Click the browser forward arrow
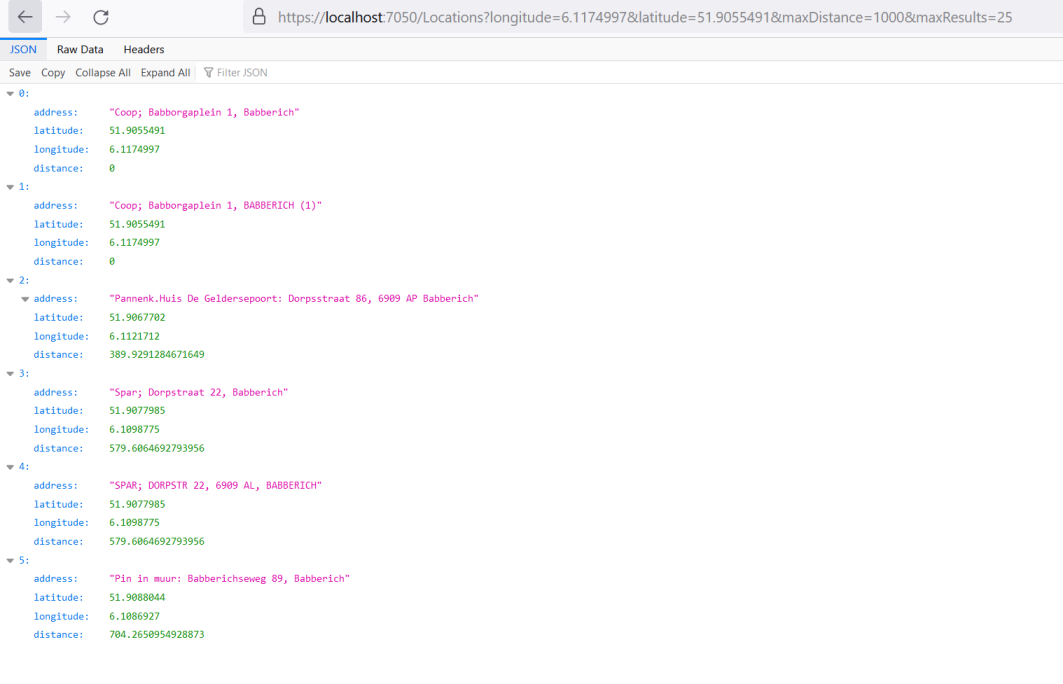Screen dimensions: 1063x684 tap(63, 17)
